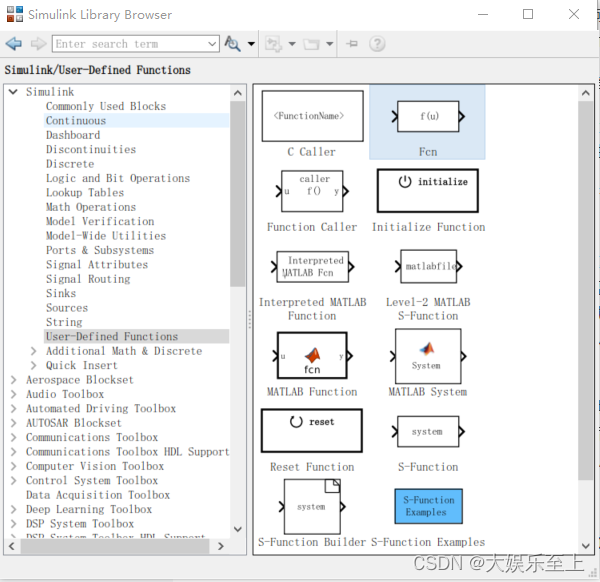Select the Math Operations library

click(91, 207)
